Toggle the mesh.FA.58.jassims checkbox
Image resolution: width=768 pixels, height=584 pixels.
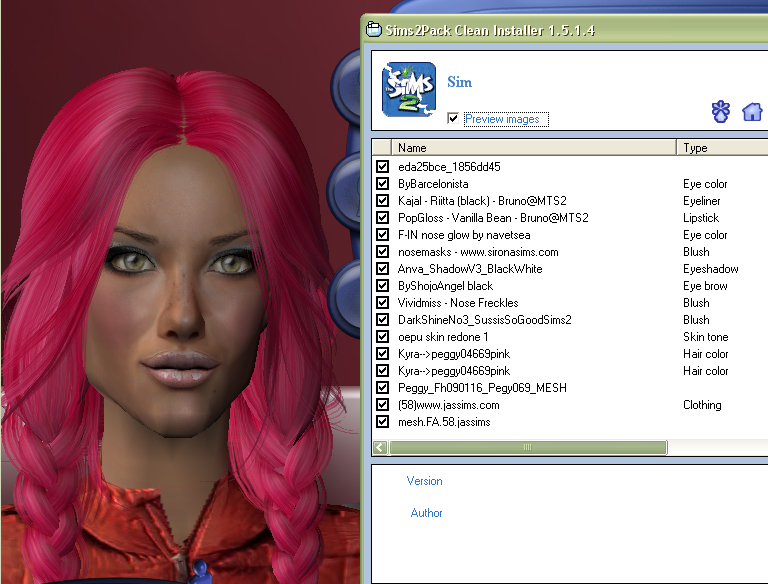382,422
